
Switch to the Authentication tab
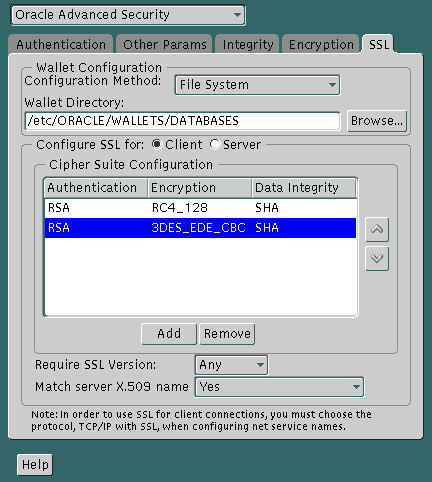[61, 44]
